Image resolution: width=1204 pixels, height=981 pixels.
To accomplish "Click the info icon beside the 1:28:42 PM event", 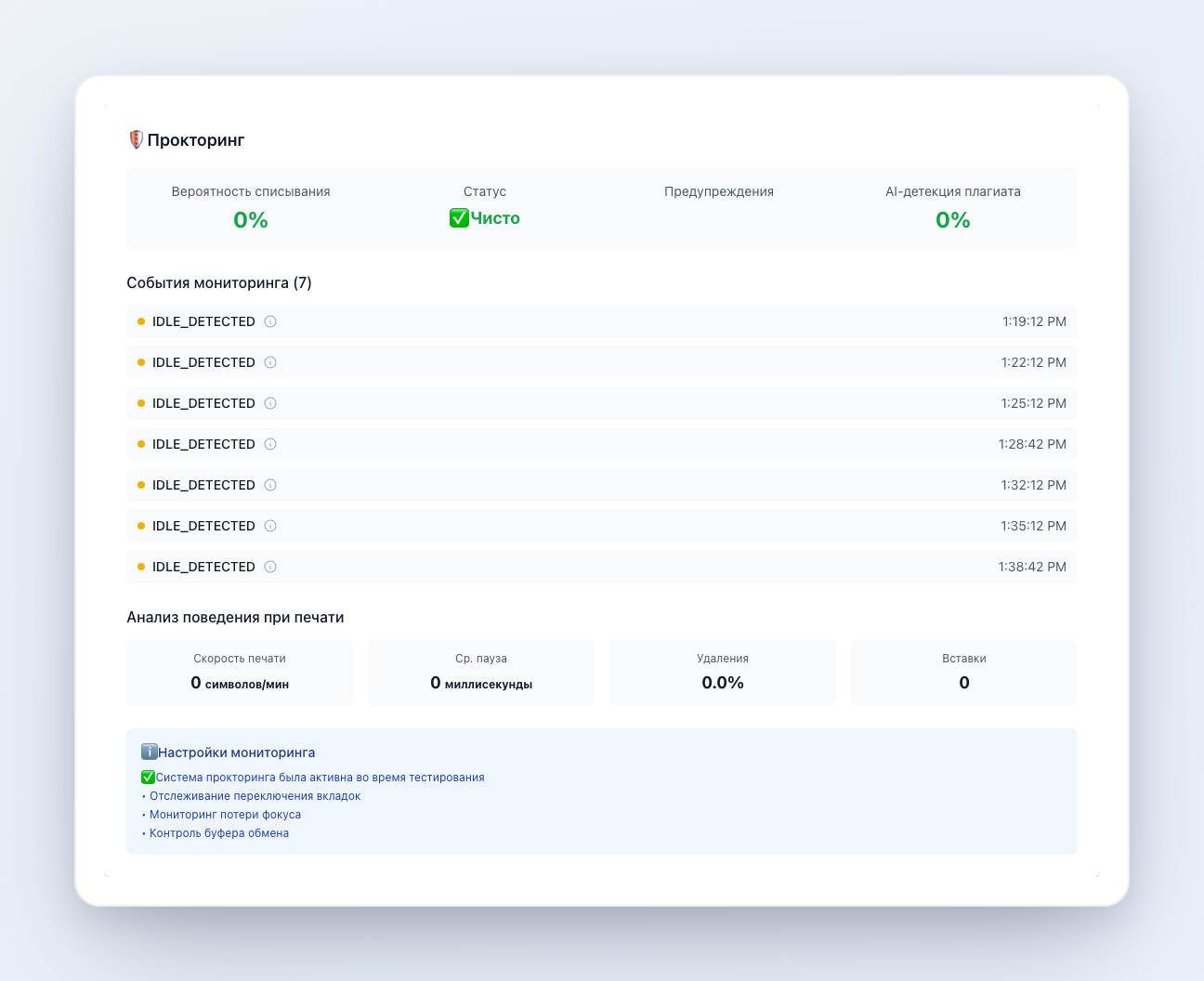I will click(x=270, y=444).
